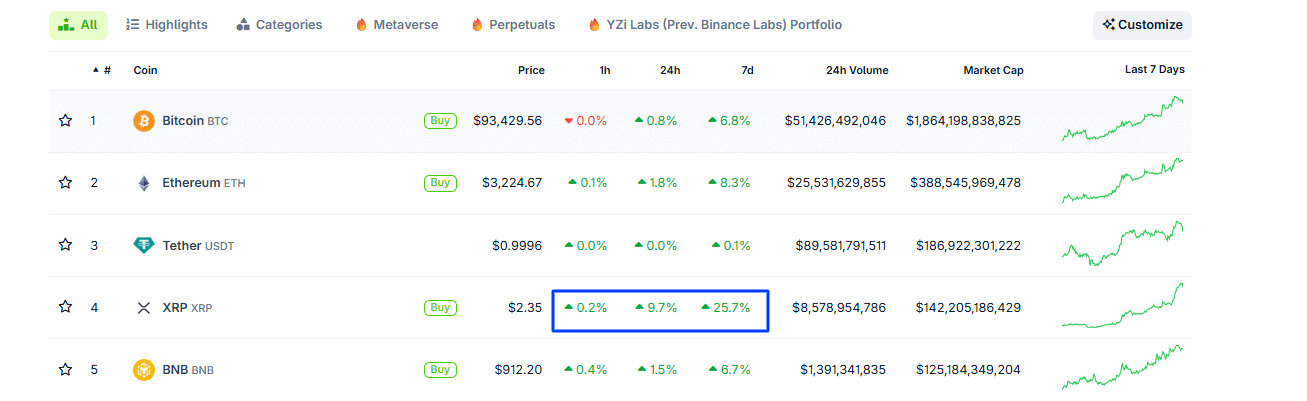The height and width of the screenshot is (401, 1307).
Task: Click the BNB coin logo icon
Action: point(144,370)
